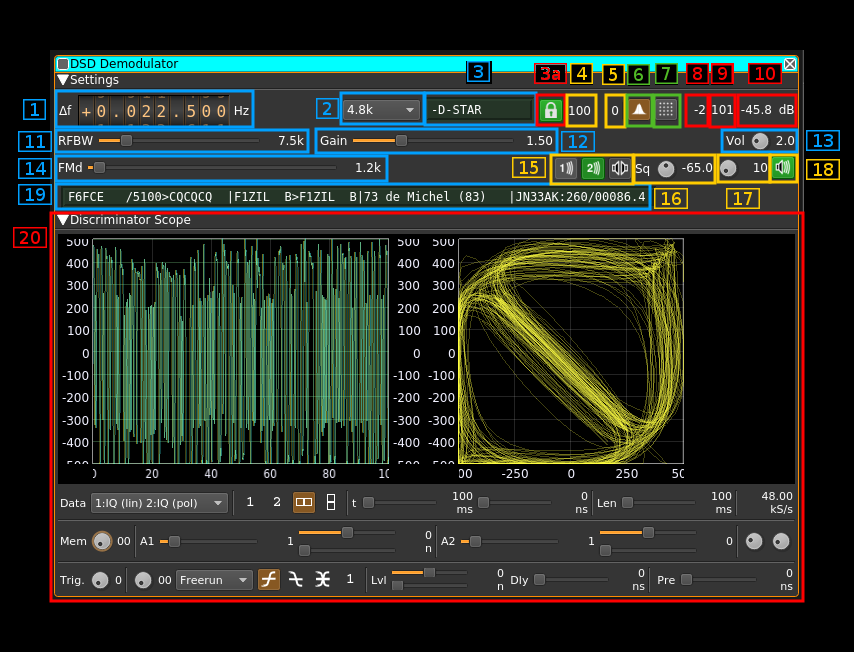The width and height of the screenshot is (854, 652).
Task: Choose the falling edge trigger icon
Action: click(295, 580)
